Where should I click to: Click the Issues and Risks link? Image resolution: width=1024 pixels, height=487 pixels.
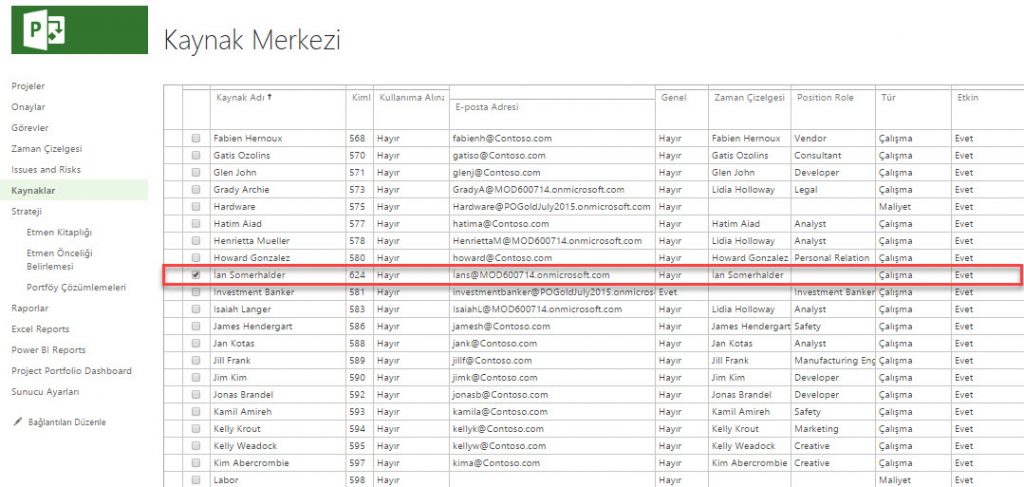click(x=46, y=170)
